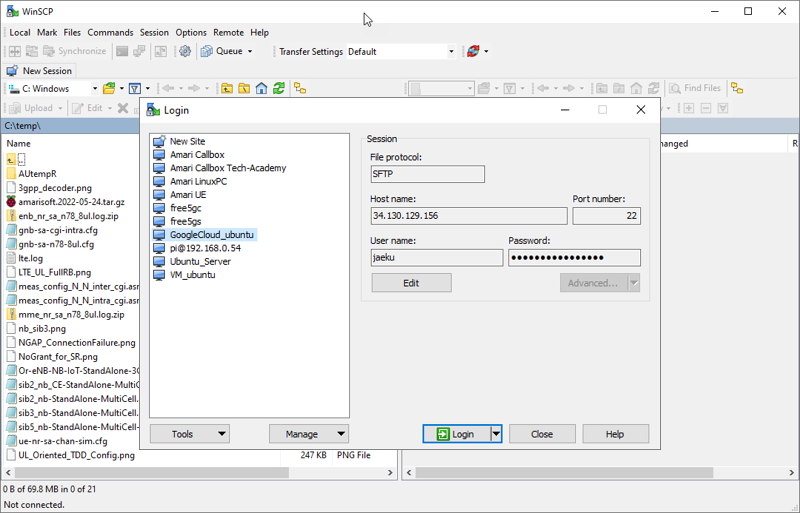This screenshot has width=800, height=513.
Task: Expand the Queue dropdown arrow
Action: [250, 51]
